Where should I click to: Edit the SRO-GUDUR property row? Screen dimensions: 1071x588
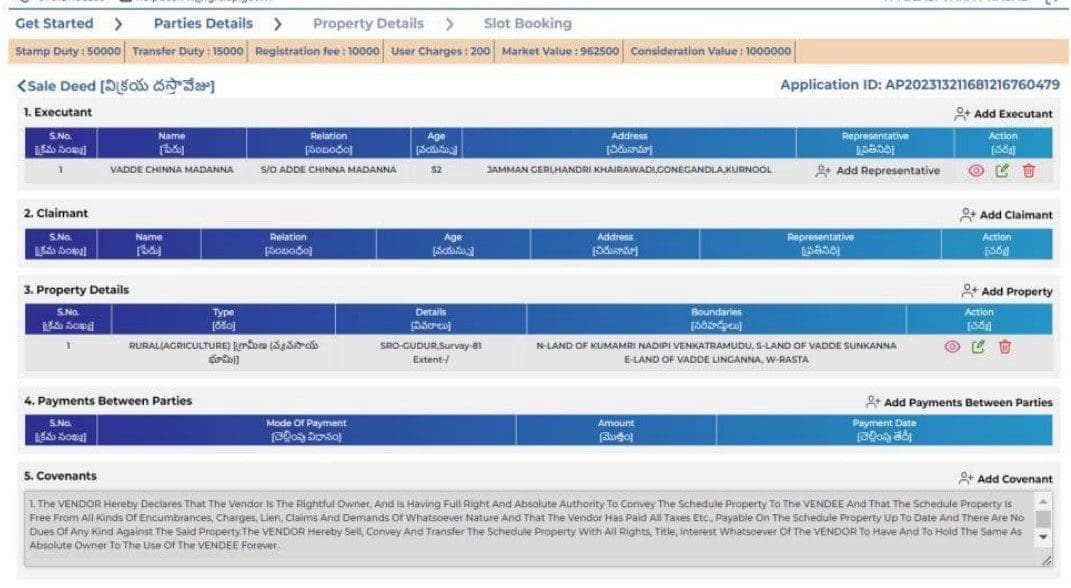click(x=978, y=347)
